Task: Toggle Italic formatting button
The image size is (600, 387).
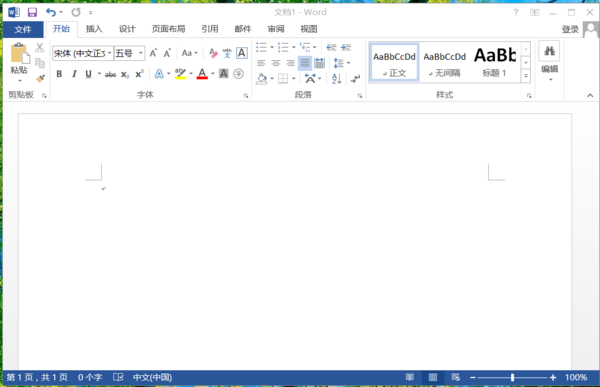Action: coord(74,74)
